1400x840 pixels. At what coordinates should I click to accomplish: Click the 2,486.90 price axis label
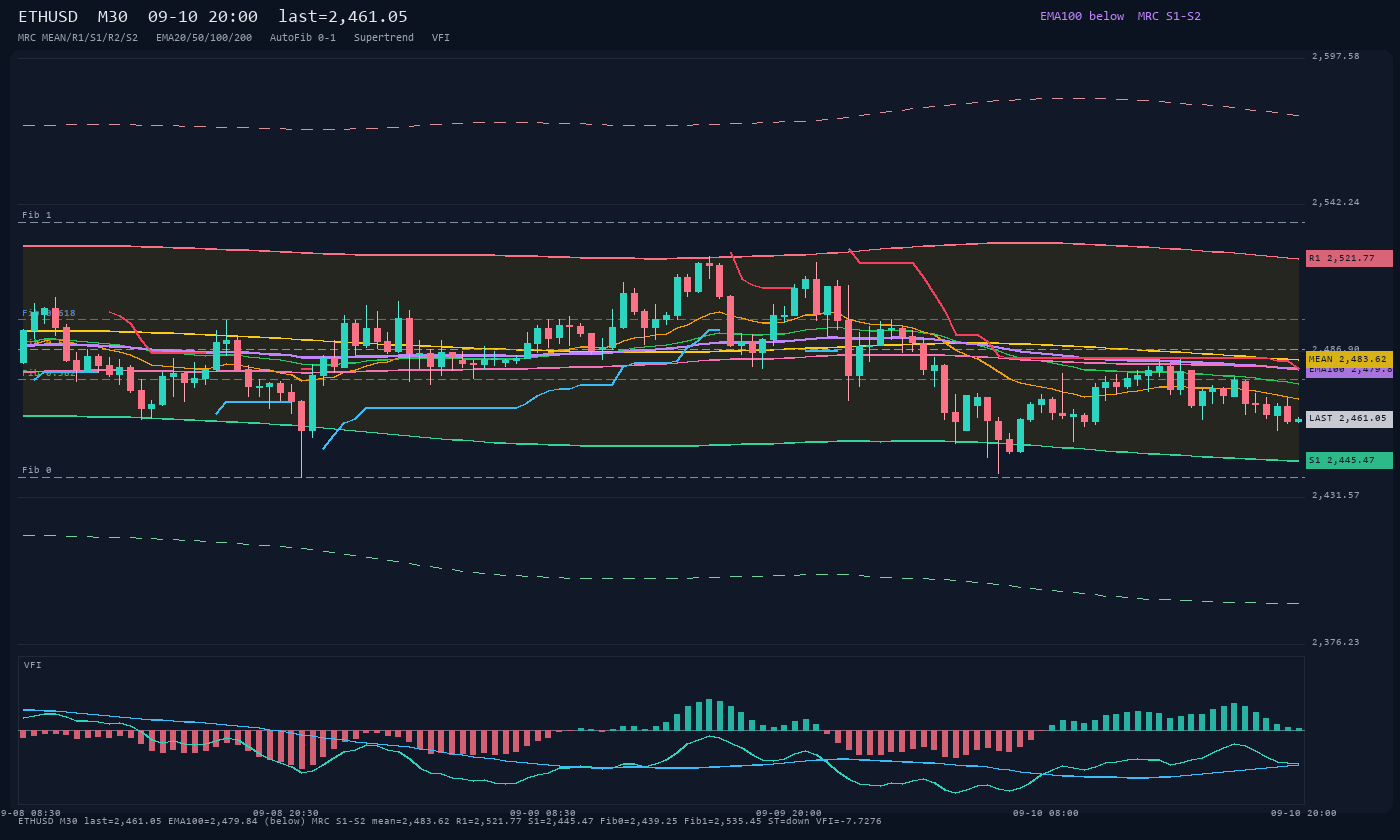[1335, 348]
